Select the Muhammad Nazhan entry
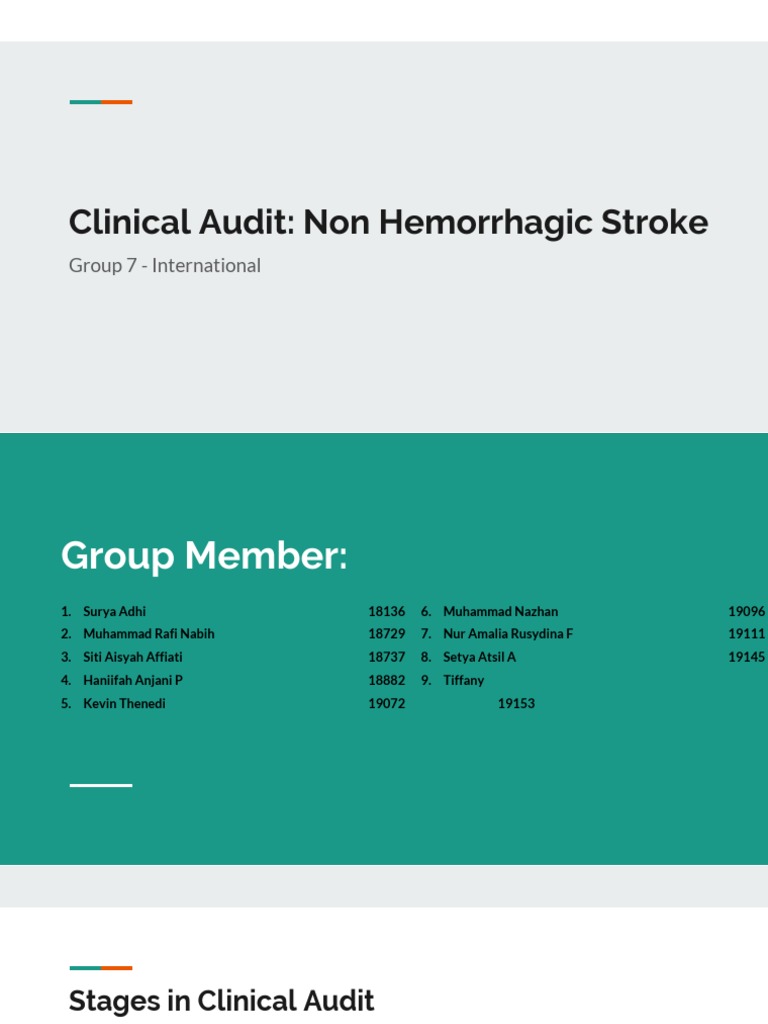The image size is (768, 1024). pyautogui.click(x=500, y=611)
